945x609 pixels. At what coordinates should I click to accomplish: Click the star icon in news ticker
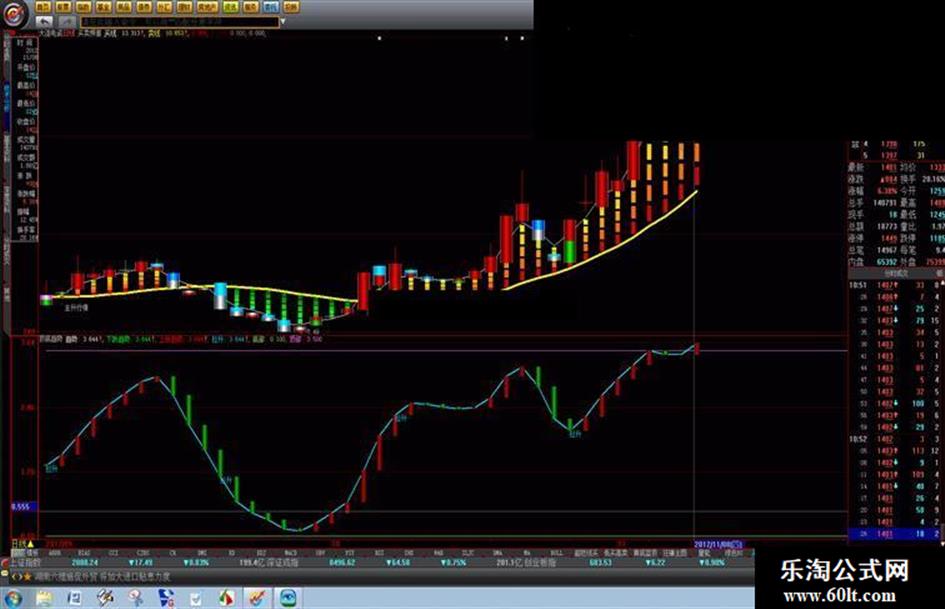pos(28,577)
